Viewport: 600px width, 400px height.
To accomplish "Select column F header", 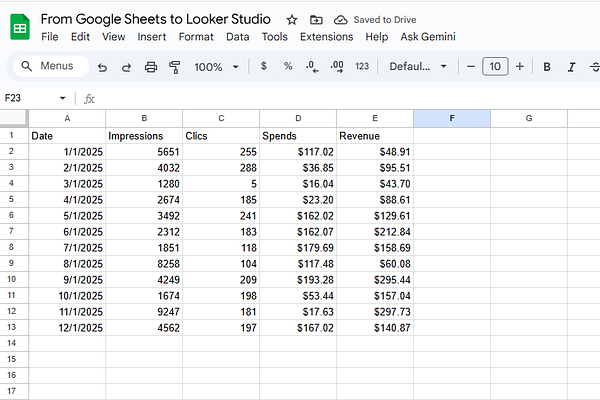I will [452, 118].
